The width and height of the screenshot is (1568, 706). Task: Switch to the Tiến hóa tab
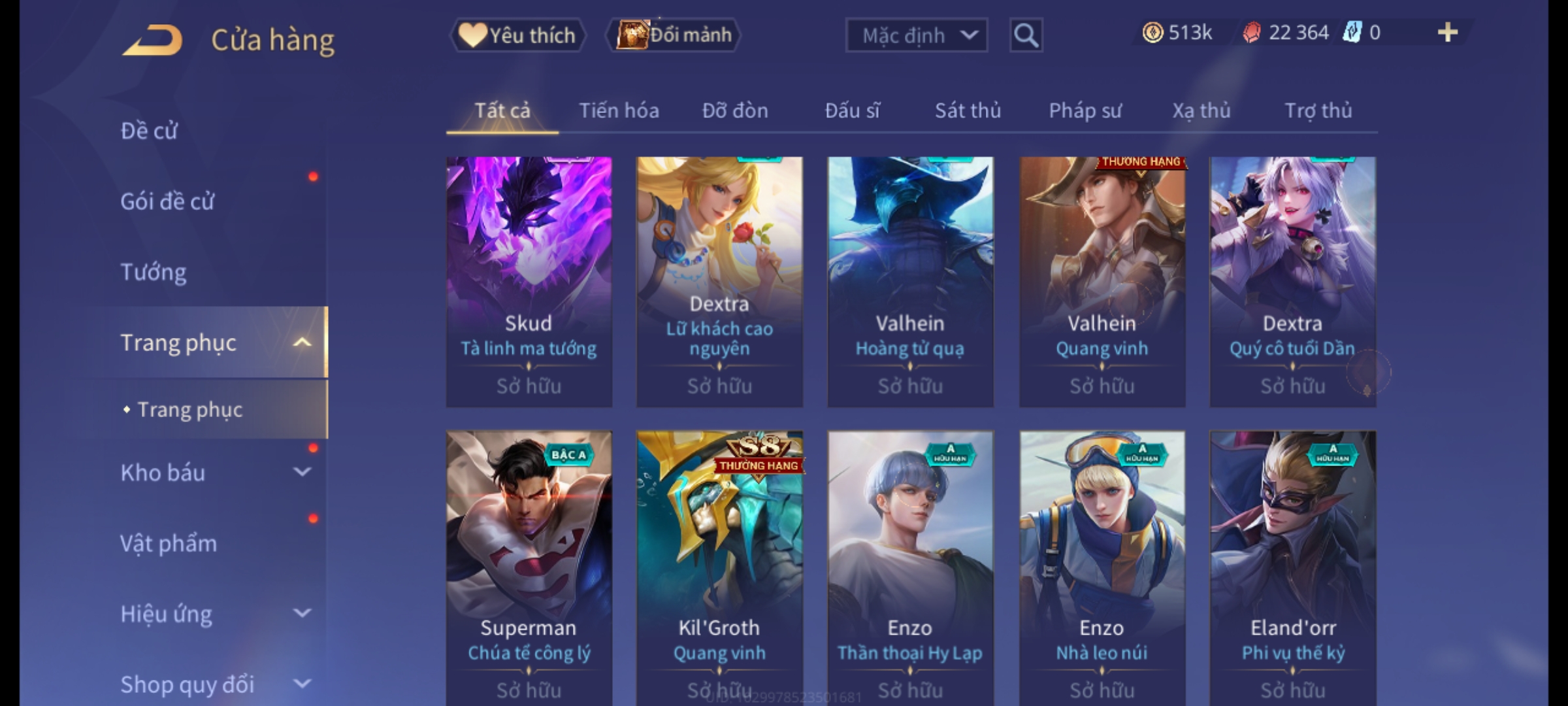coord(619,110)
